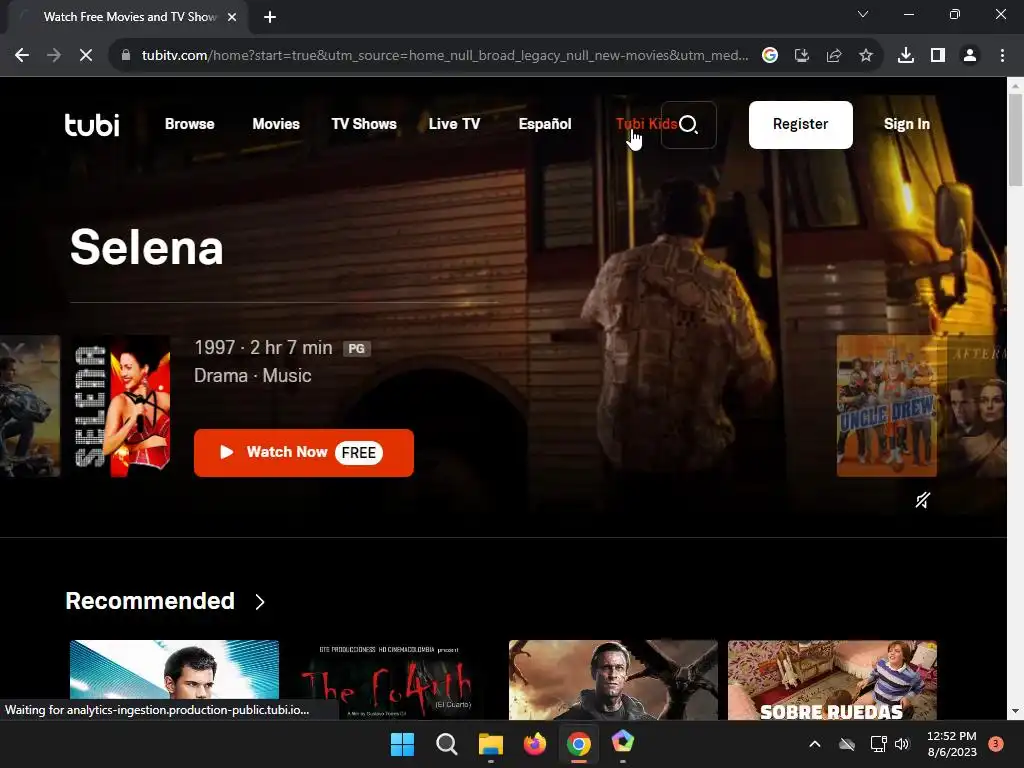Click the Chrome taskbar icon
This screenshot has width=1024, height=768.
579,744
